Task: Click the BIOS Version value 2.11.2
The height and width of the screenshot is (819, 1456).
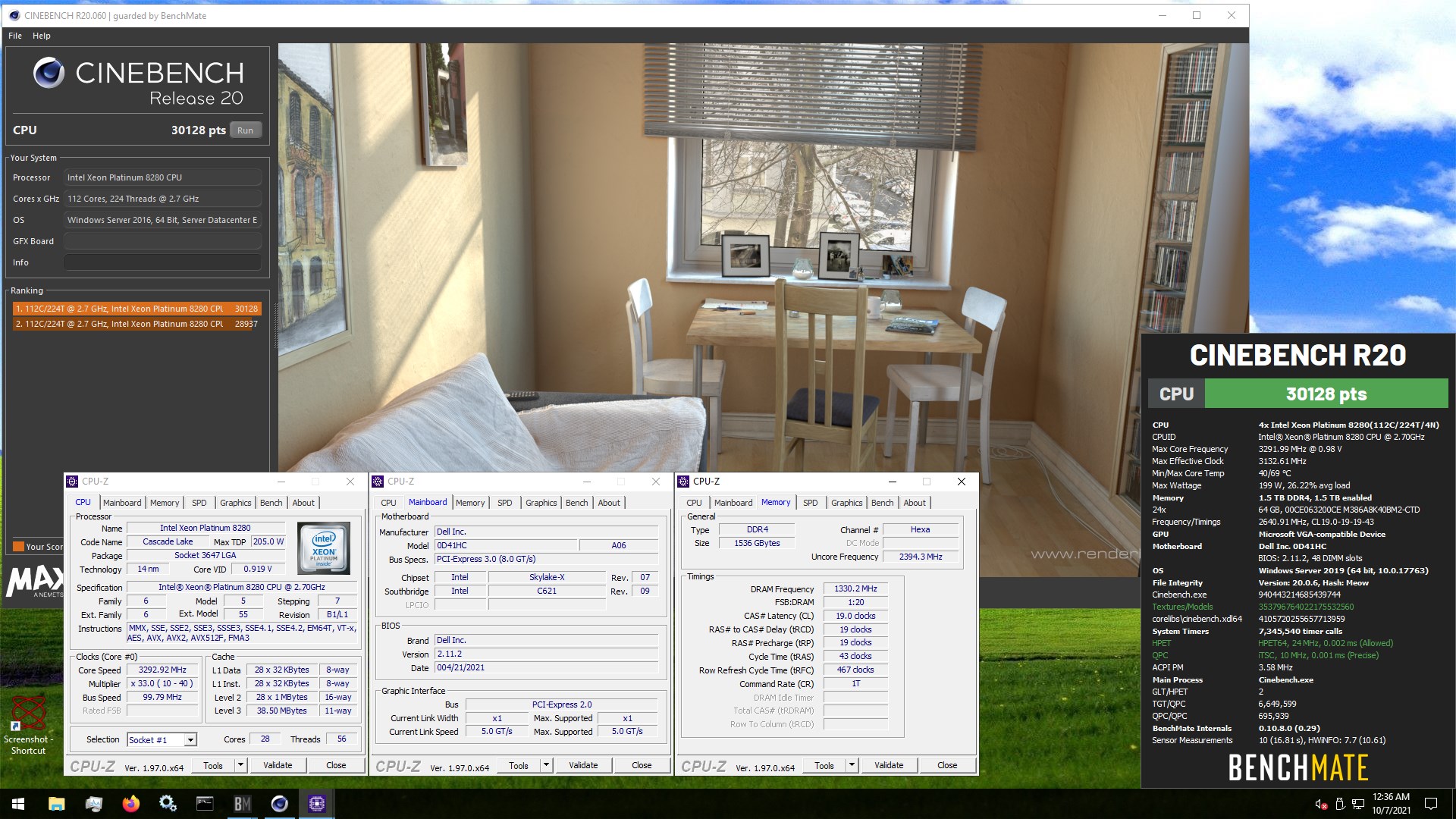Action: click(546, 654)
